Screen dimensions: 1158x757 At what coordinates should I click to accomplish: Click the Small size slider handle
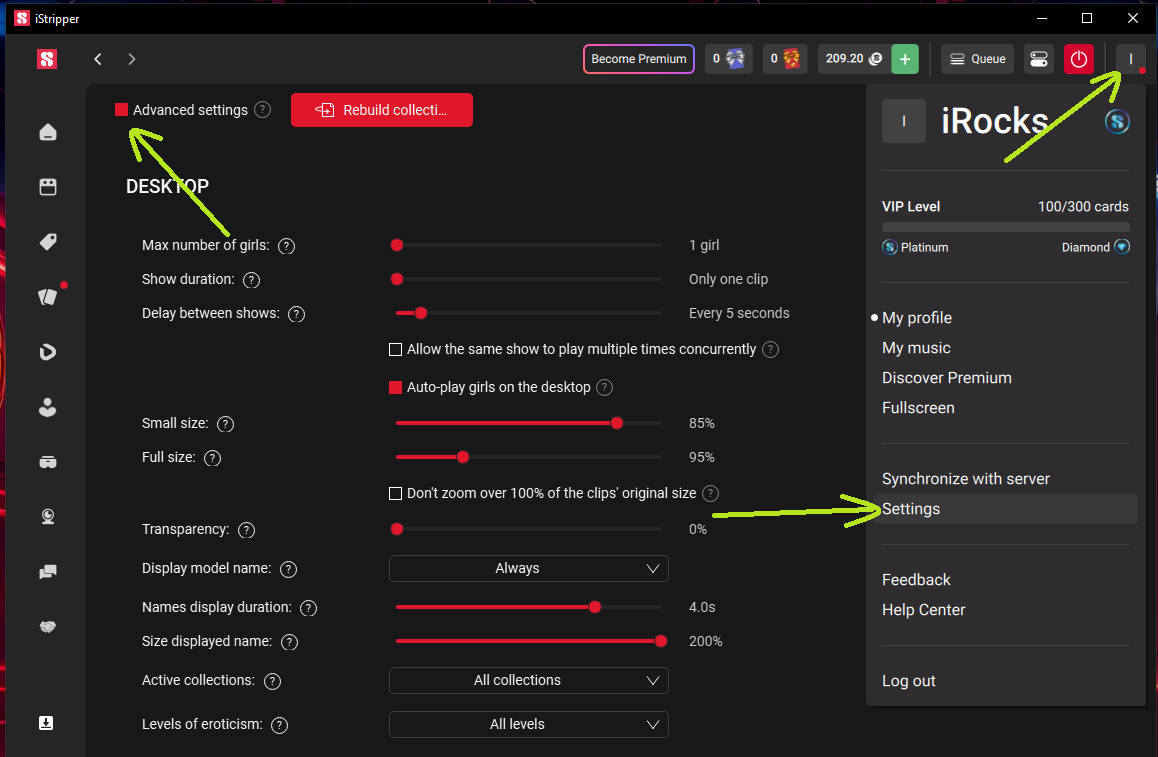[617, 423]
